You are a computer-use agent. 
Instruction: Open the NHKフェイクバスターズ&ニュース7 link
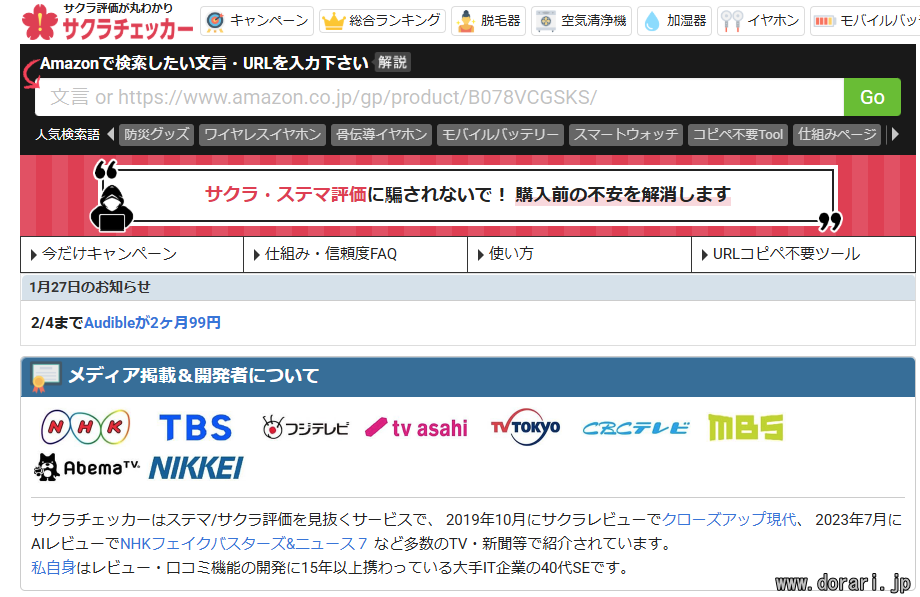pos(243,544)
